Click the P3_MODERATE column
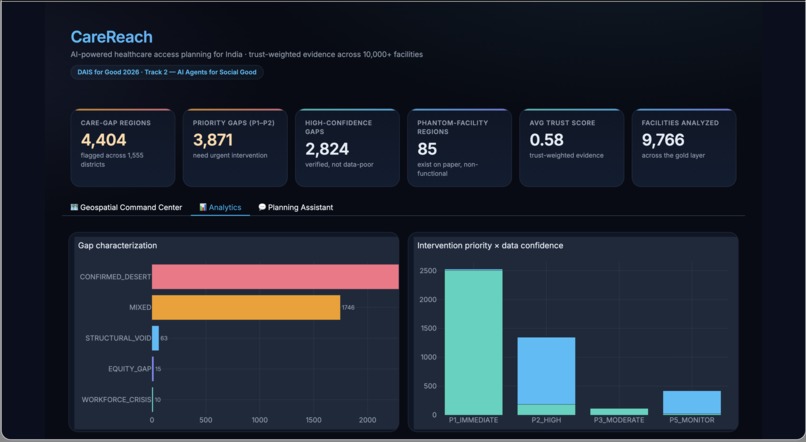 coord(619,412)
